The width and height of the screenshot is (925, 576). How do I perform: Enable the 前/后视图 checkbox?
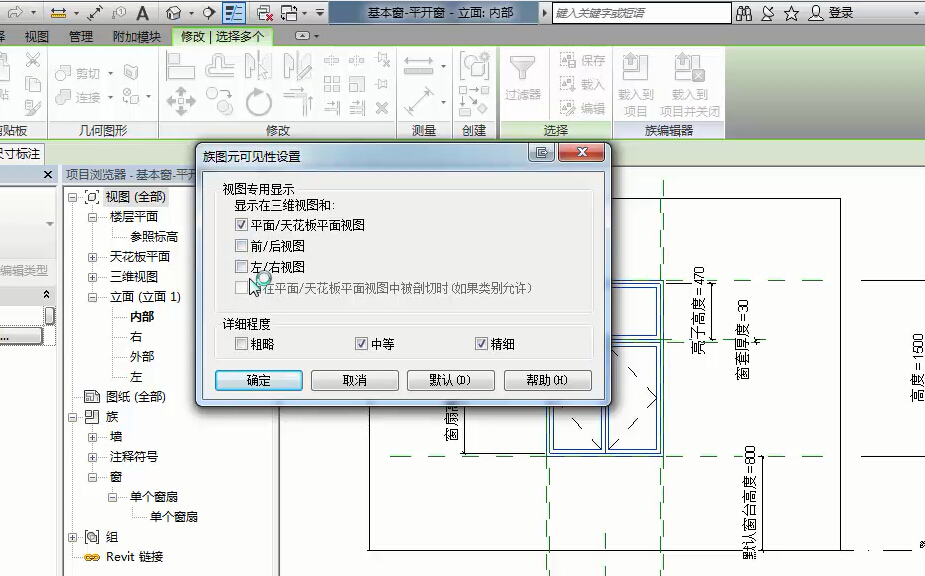coord(241,246)
